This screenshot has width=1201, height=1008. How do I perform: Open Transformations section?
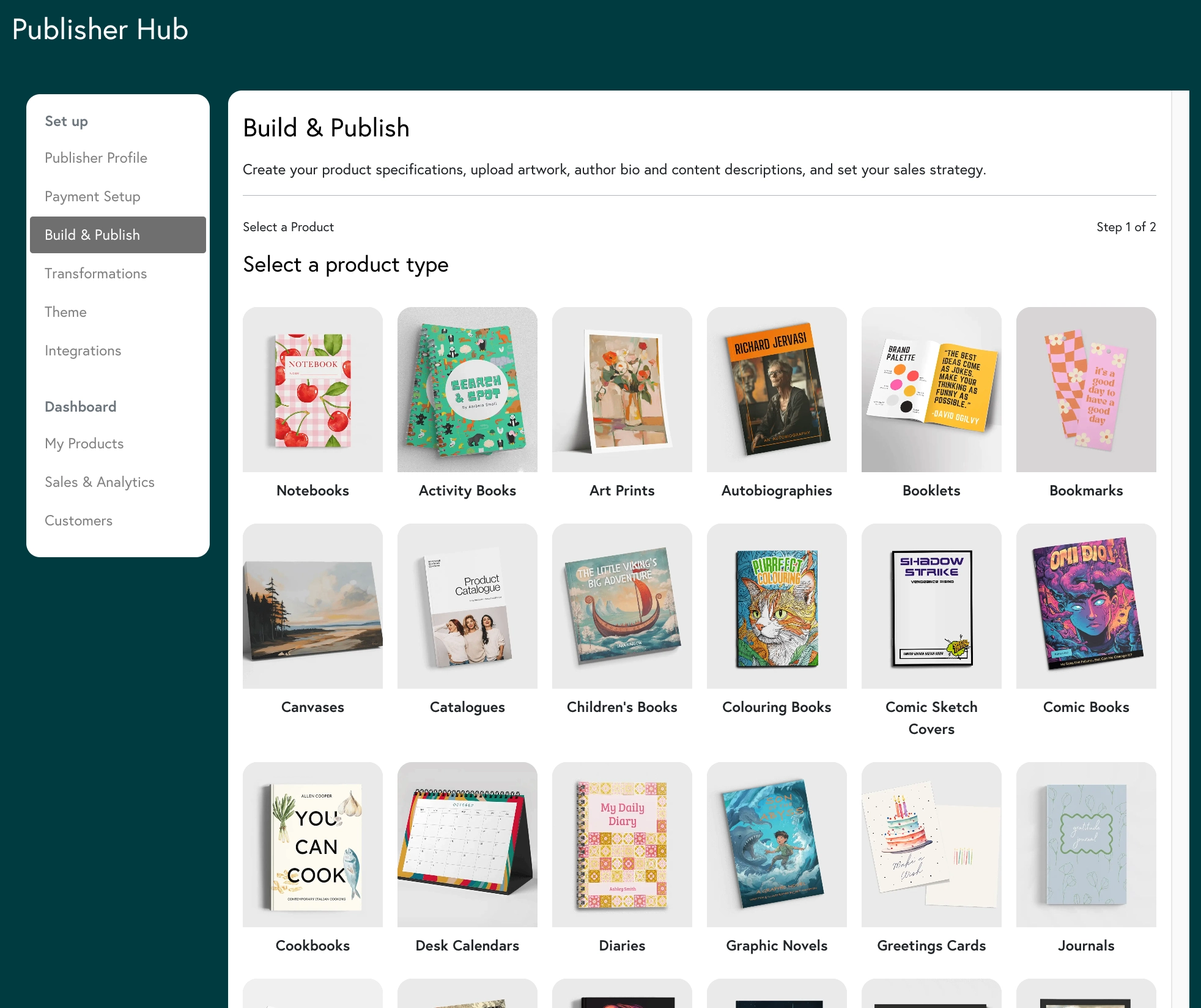click(95, 273)
